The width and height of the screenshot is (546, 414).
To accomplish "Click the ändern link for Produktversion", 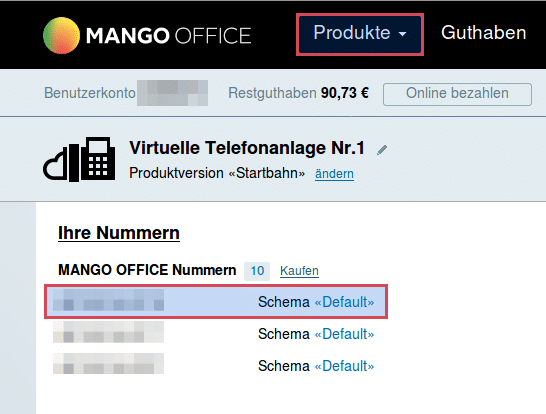I will tap(334, 173).
